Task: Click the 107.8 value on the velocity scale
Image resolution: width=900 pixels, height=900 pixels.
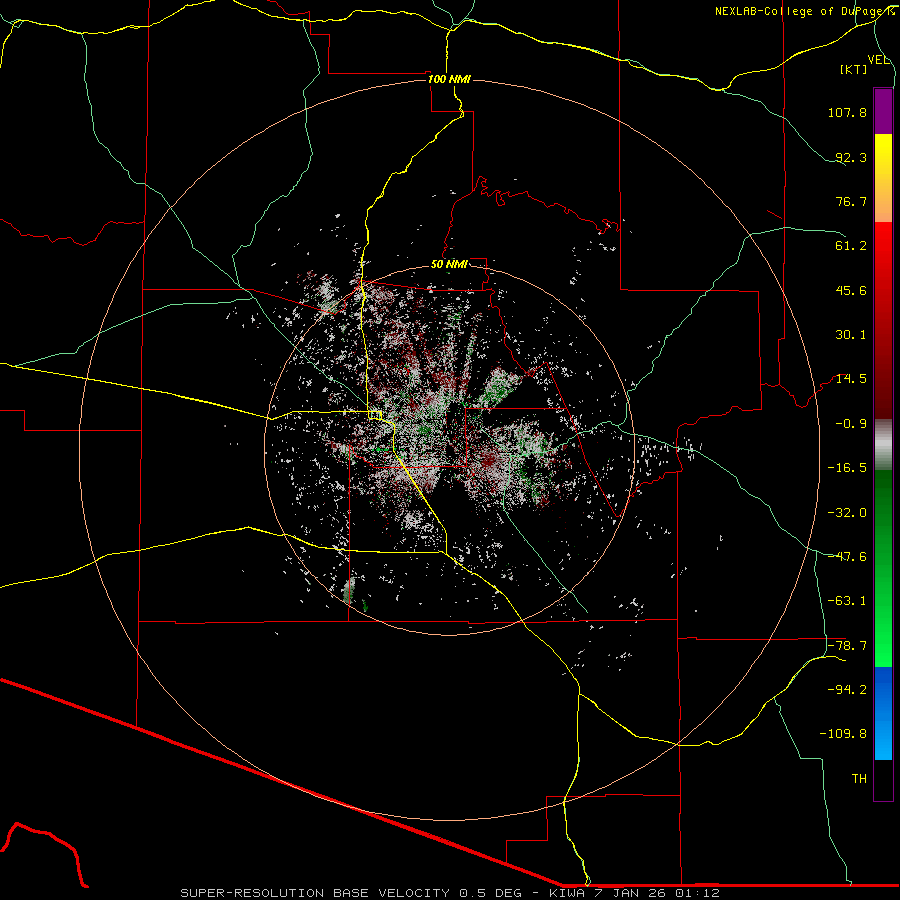Action: [847, 112]
